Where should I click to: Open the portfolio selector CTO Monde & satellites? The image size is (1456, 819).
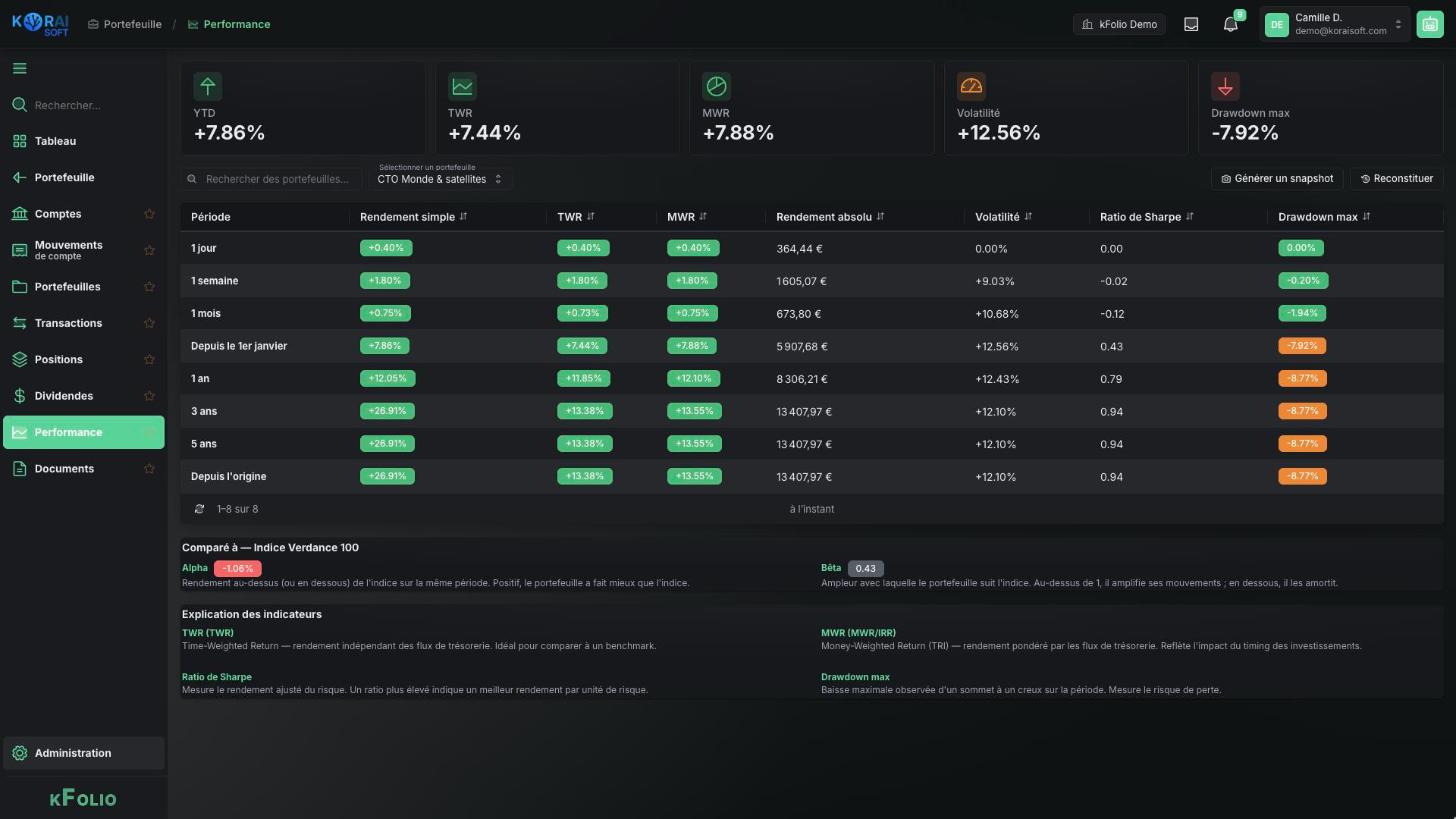coord(440,179)
